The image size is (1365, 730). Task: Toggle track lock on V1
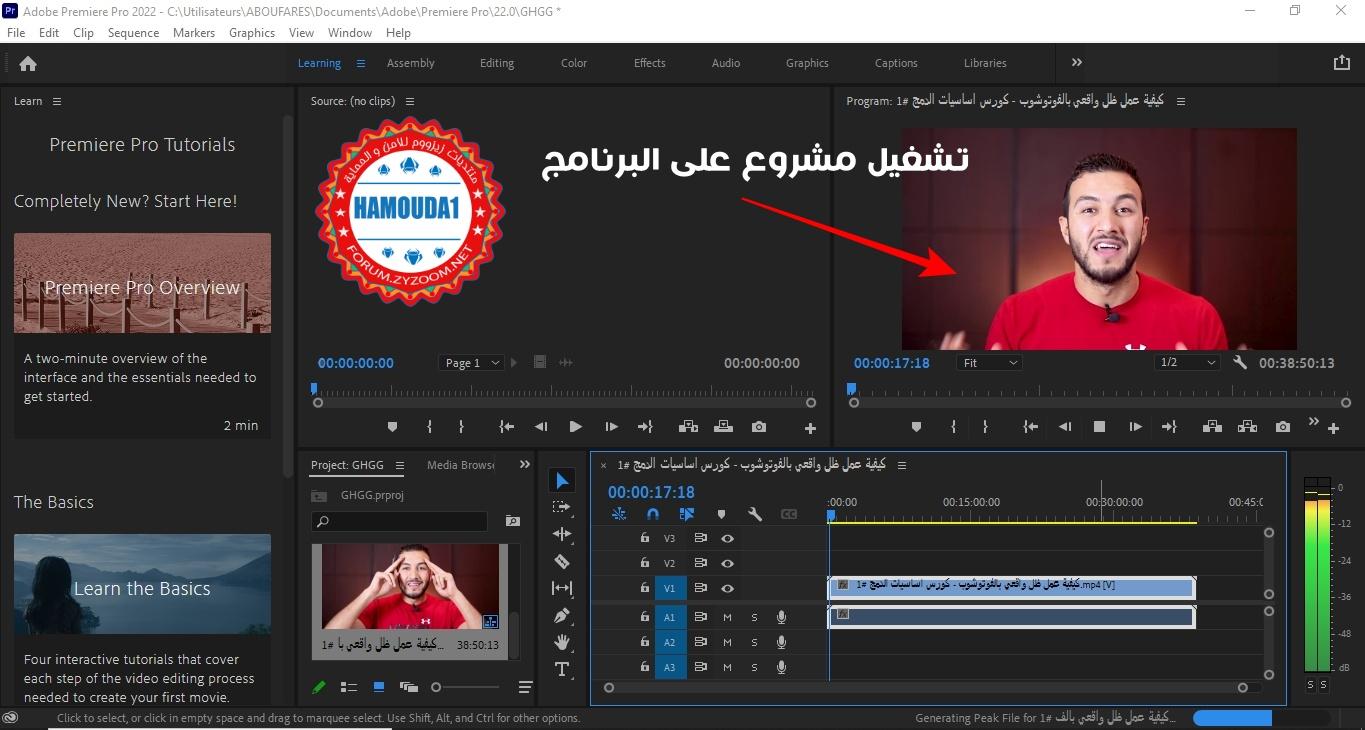[x=644, y=589]
